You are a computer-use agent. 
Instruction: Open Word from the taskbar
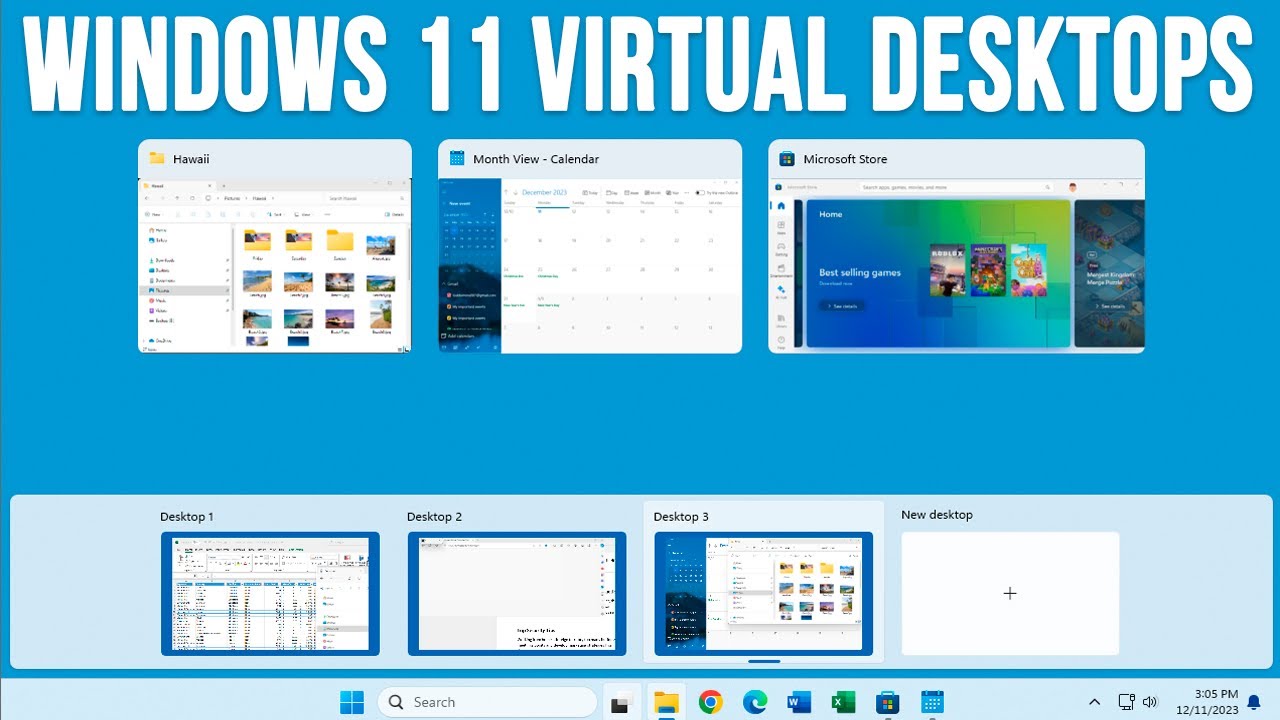799,702
